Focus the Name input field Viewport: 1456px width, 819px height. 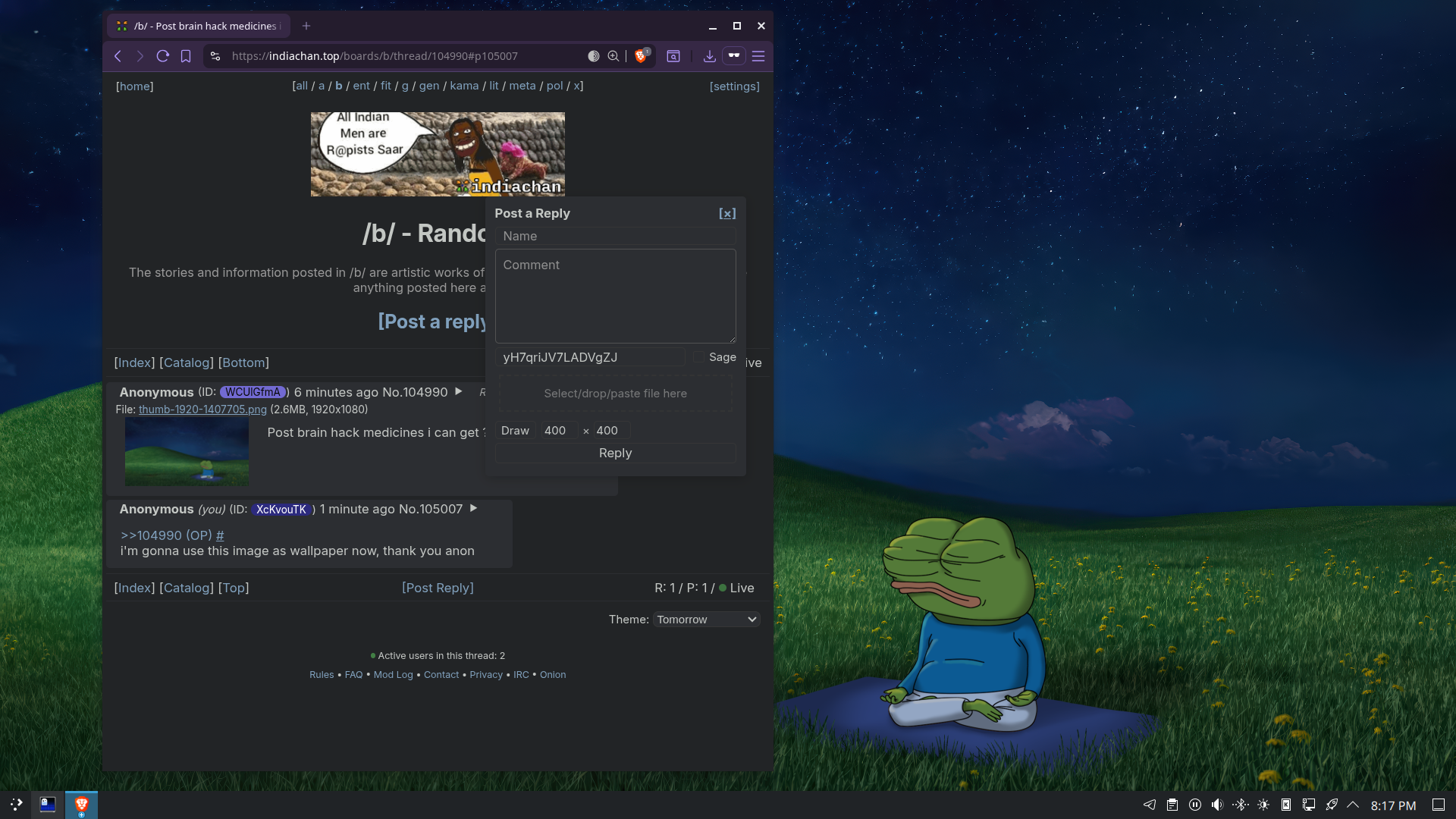point(616,236)
